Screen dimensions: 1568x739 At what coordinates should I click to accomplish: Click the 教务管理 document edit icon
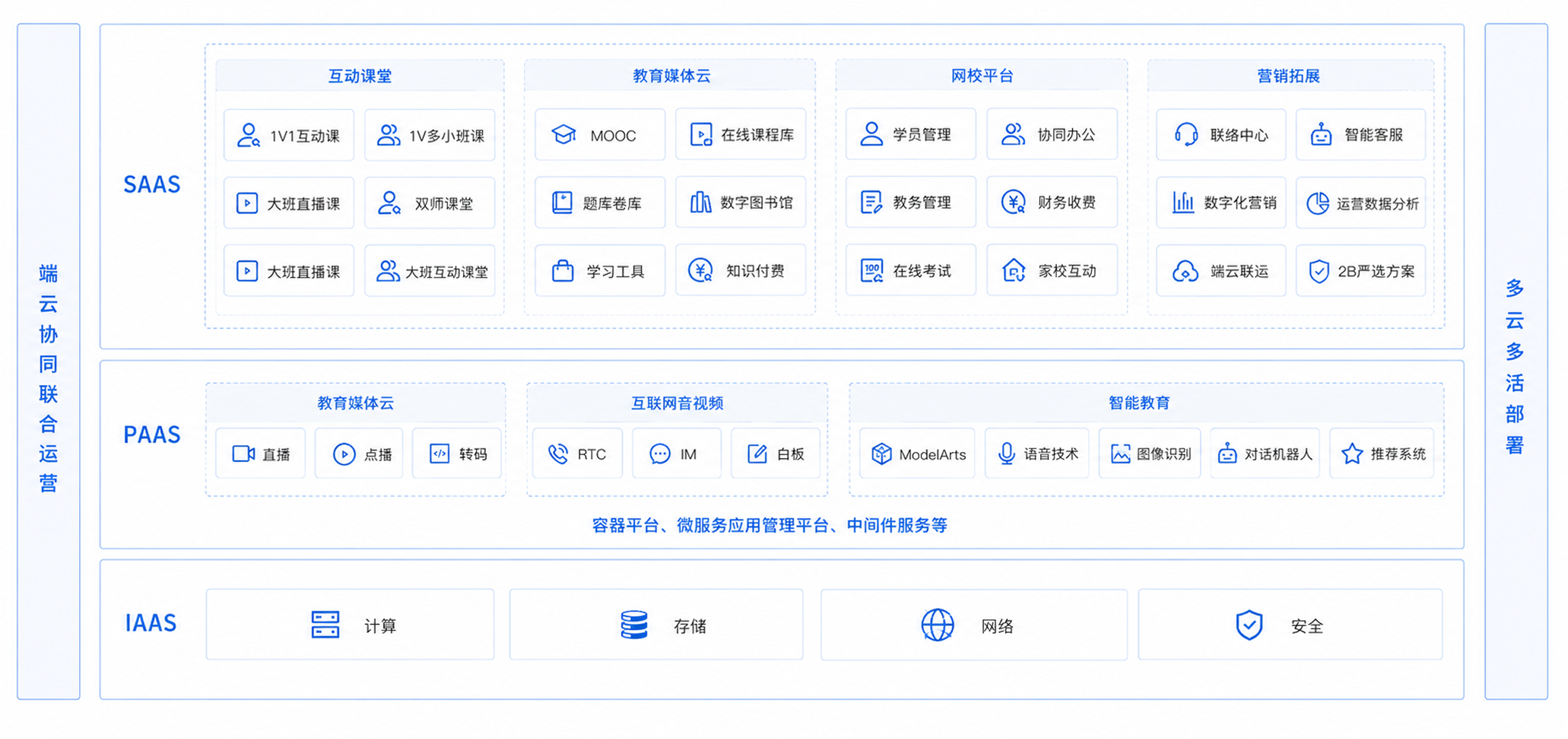[x=871, y=202]
